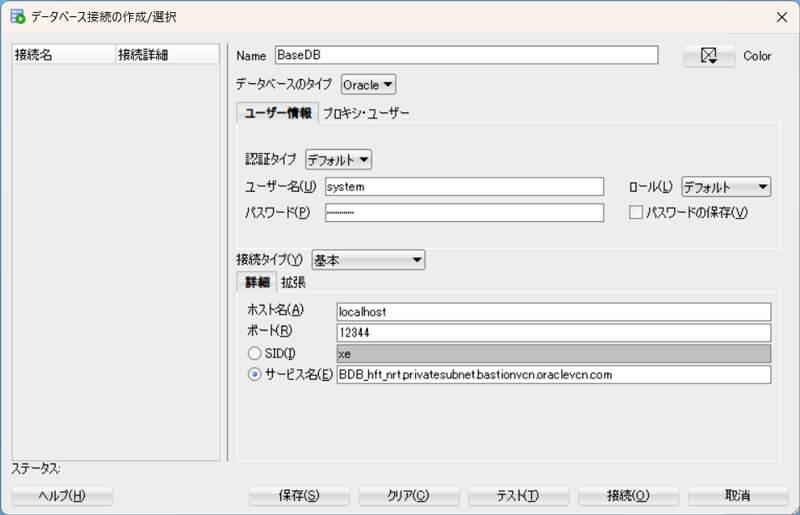Select the SID radio button
Image resolution: width=800 pixels, height=515 pixels.
[x=254, y=353]
